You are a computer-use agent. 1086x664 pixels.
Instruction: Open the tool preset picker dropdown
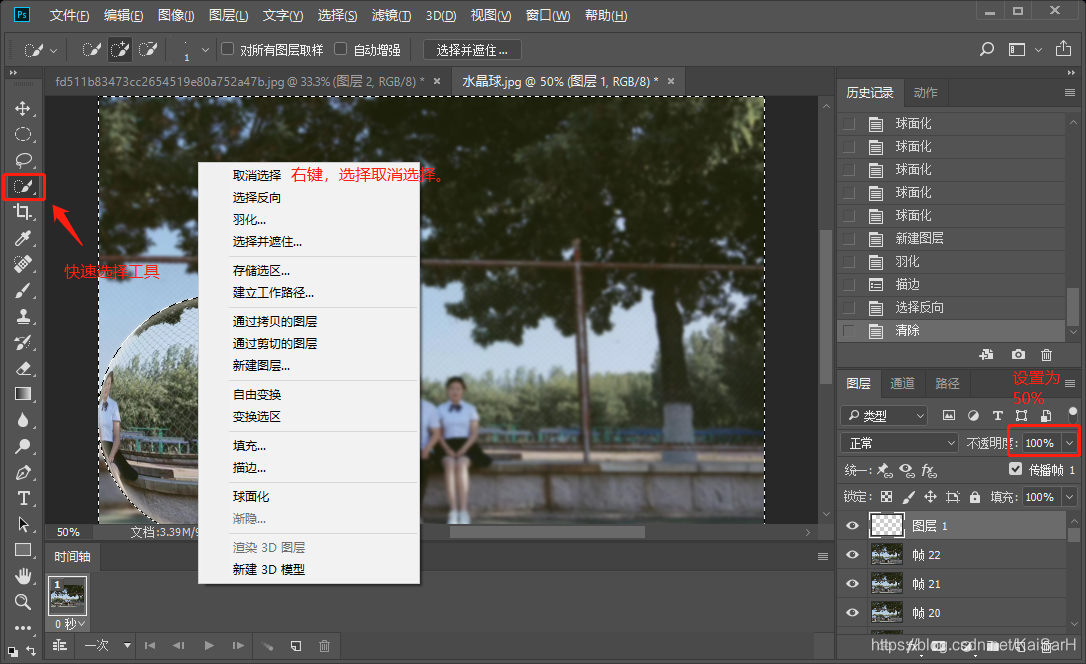click(53, 50)
